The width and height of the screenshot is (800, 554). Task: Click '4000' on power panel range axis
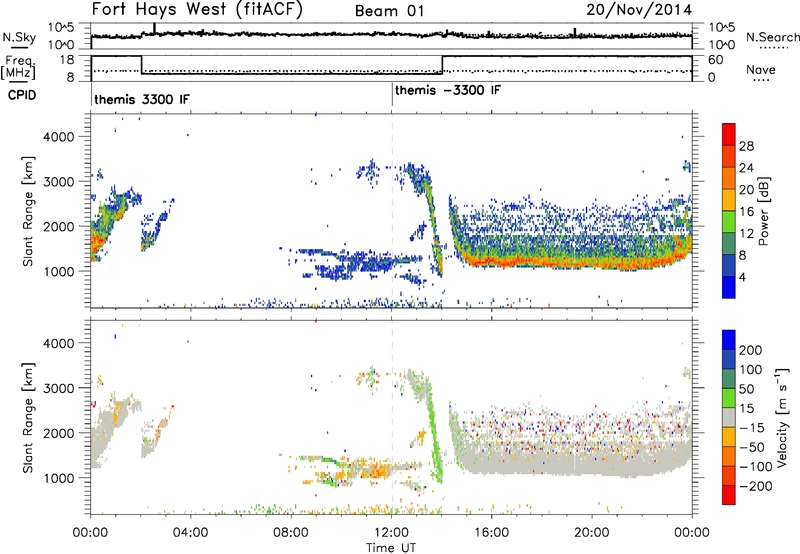tap(58, 137)
